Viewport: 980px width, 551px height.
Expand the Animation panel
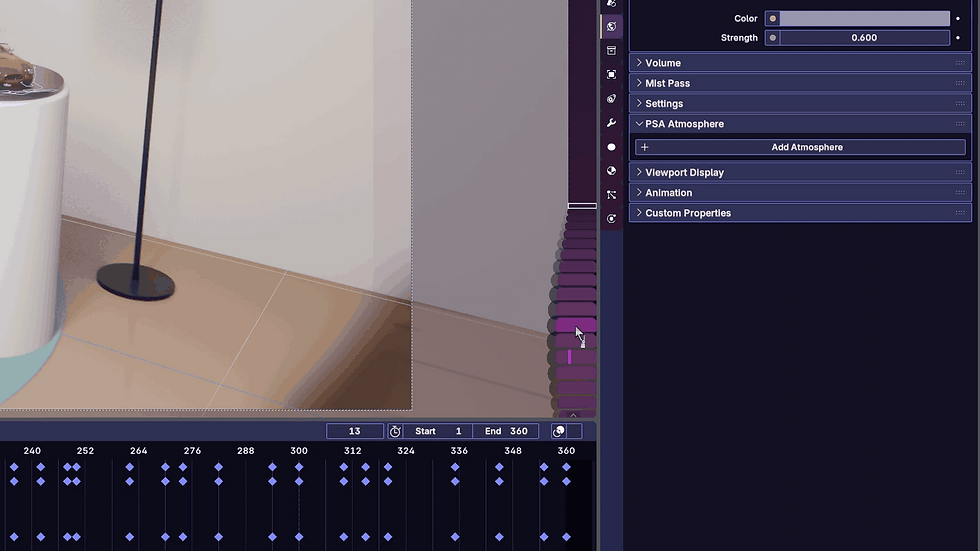coord(639,192)
